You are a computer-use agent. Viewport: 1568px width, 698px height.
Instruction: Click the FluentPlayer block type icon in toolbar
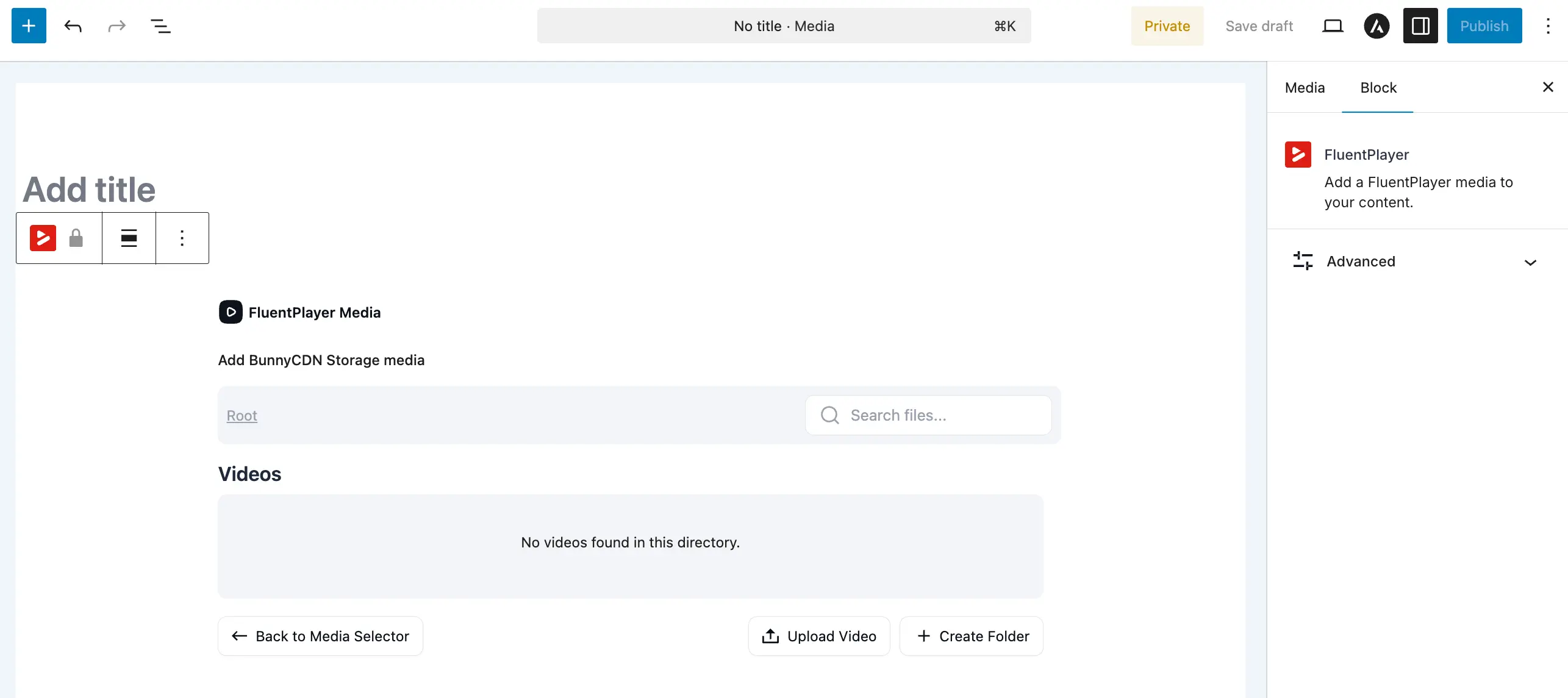click(43, 238)
